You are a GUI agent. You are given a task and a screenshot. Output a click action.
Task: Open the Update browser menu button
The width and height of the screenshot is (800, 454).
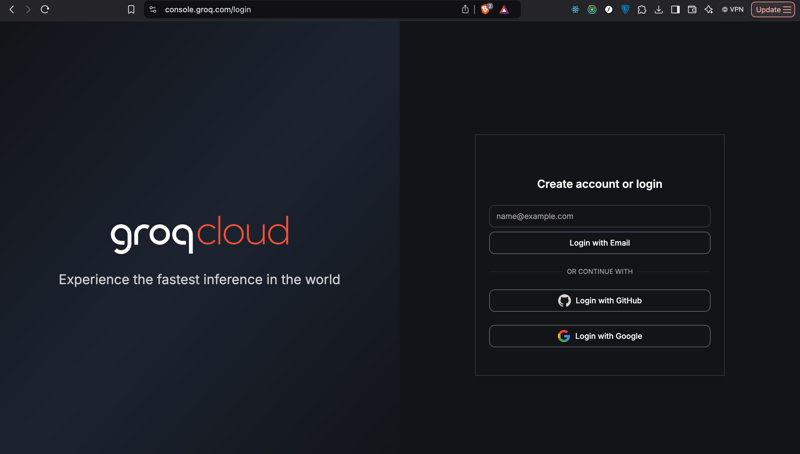pyautogui.click(x=773, y=9)
